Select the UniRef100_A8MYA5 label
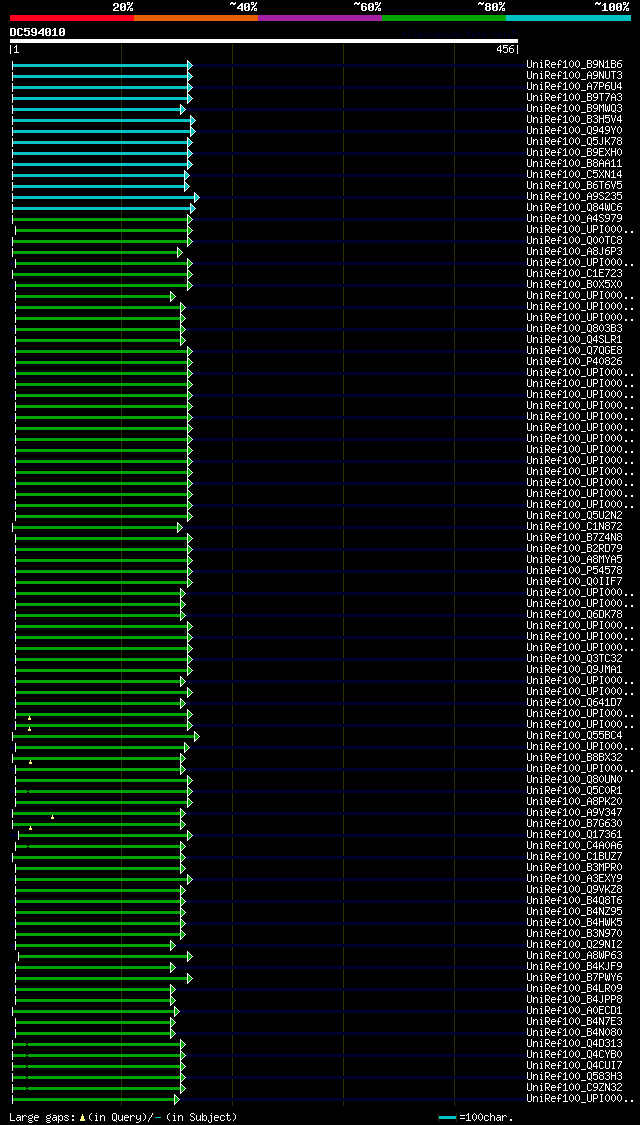This screenshot has width=640, height=1125. (574, 560)
